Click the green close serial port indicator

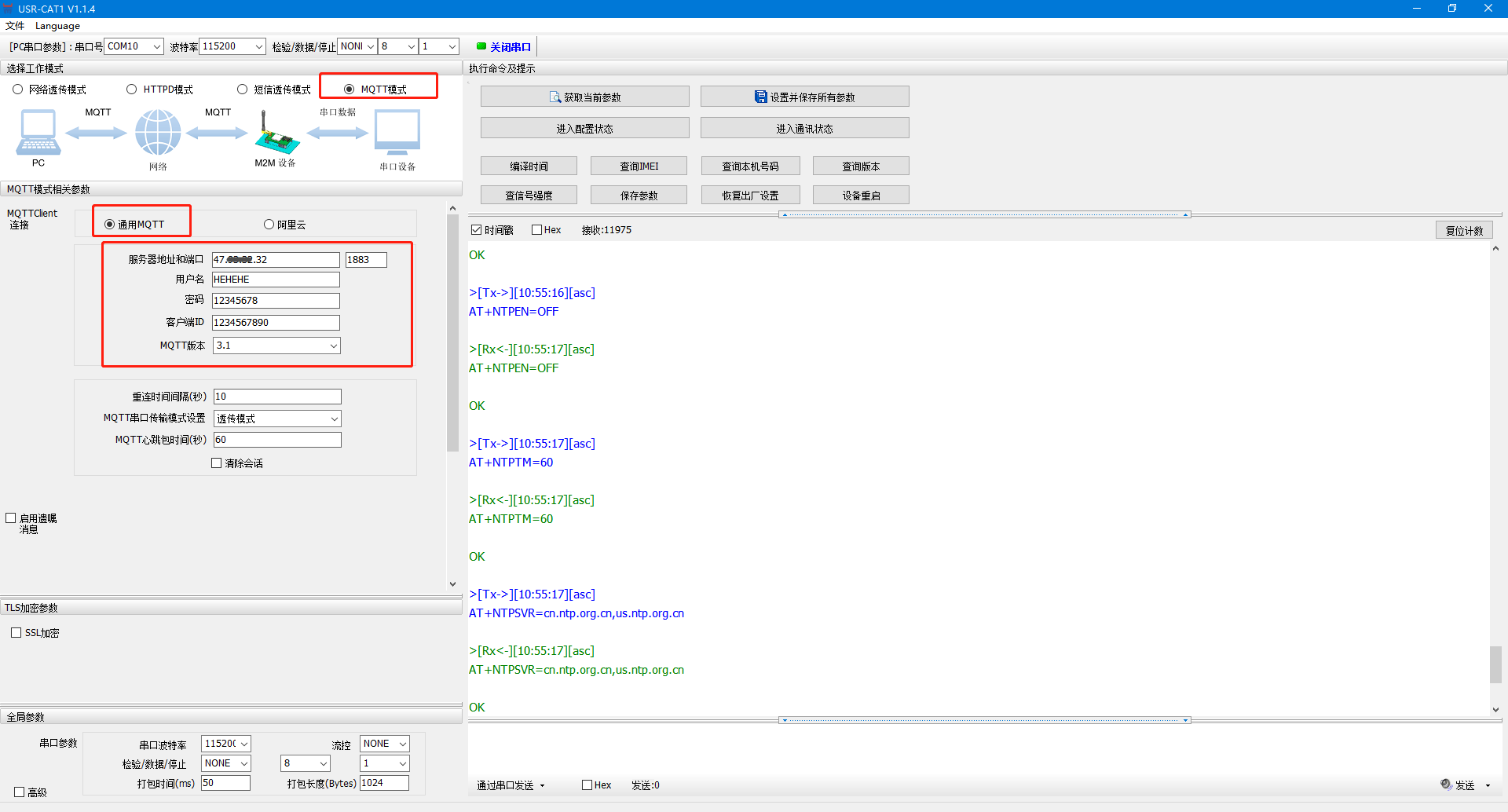tap(481, 46)
